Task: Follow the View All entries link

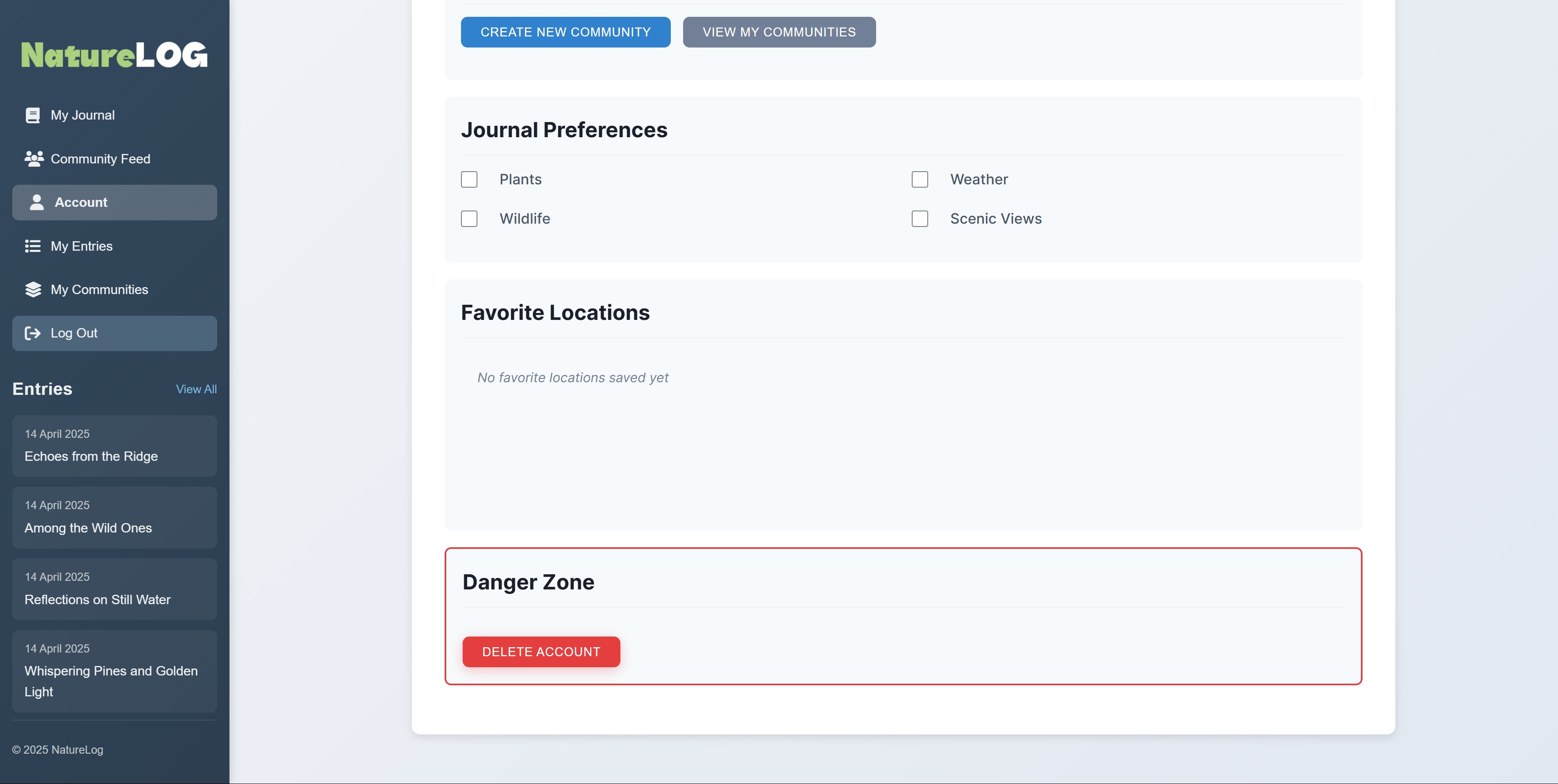Action: (x=196, y=389)
